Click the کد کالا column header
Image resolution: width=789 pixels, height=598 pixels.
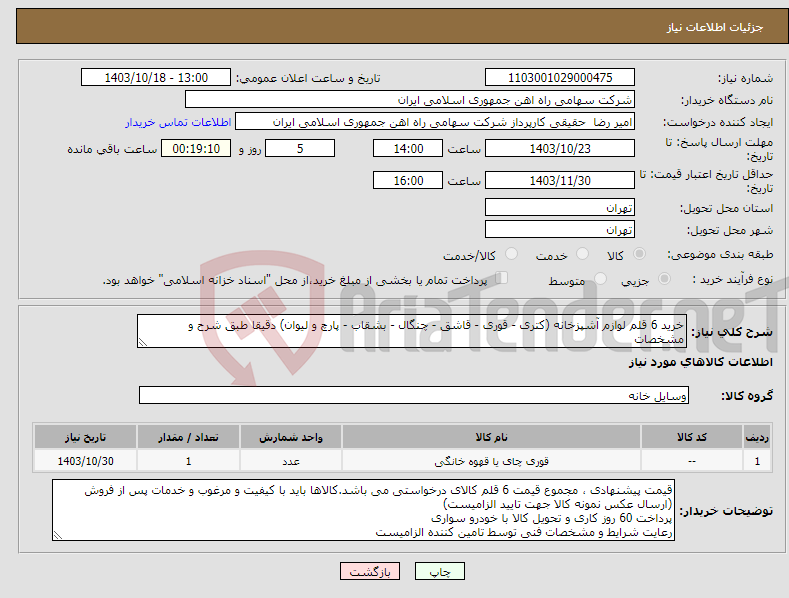[692, 437]
